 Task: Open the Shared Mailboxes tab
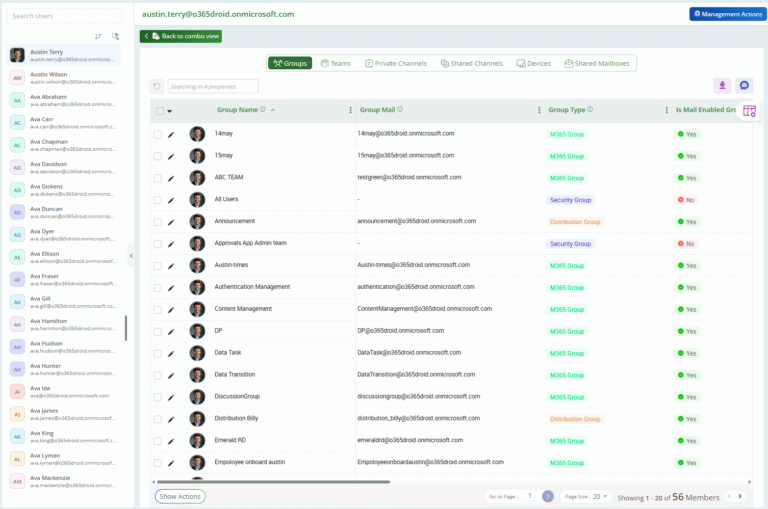tap(596, 63)
